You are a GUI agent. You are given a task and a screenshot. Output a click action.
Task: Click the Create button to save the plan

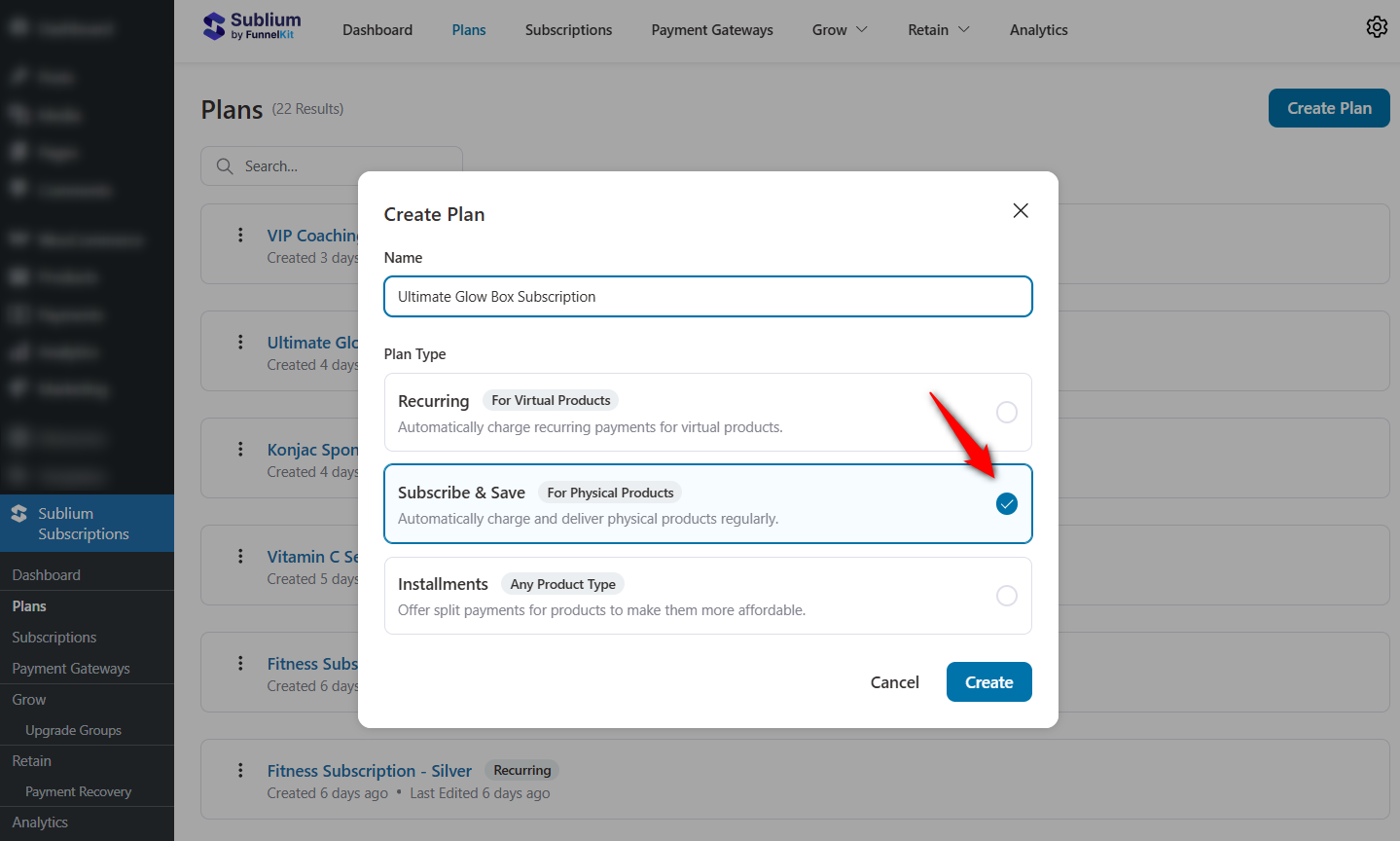coord(988,681)
